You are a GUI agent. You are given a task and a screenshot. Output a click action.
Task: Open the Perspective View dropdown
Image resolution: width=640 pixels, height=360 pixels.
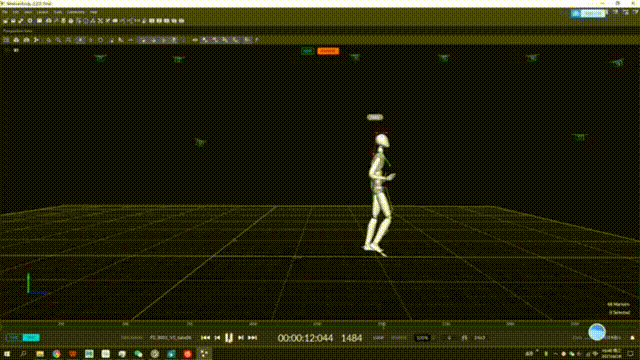[18, 31]
